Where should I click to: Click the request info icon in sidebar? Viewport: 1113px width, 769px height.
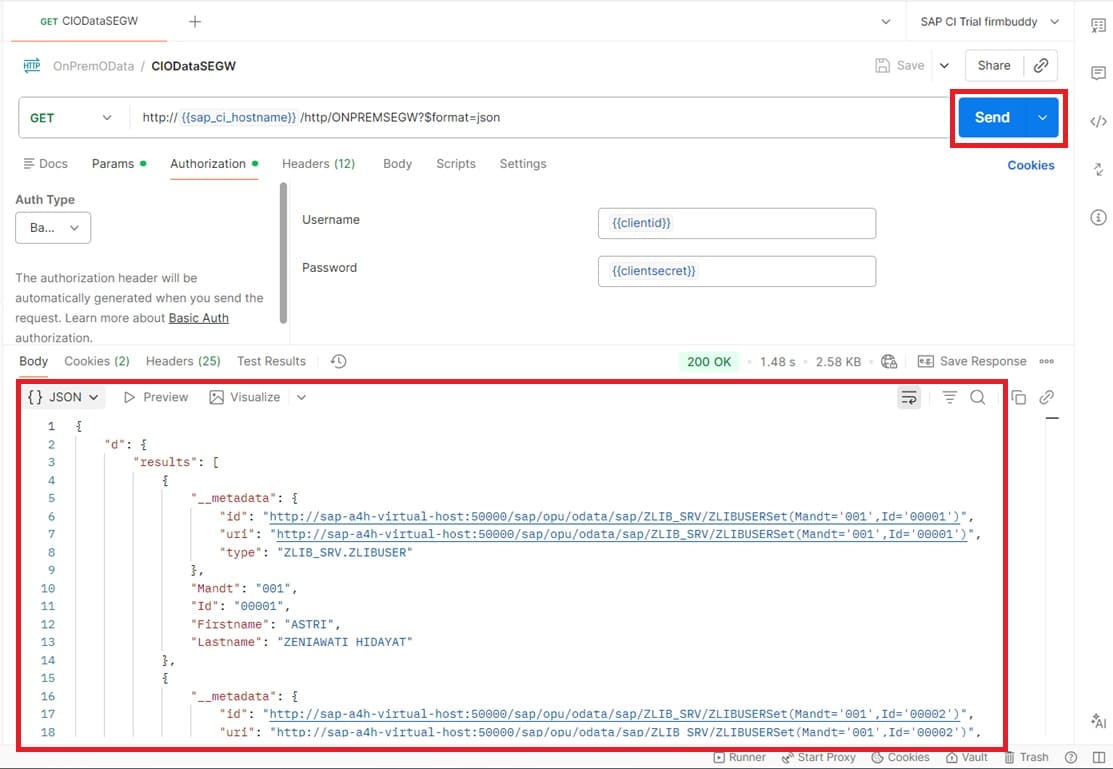[1098, 217]
